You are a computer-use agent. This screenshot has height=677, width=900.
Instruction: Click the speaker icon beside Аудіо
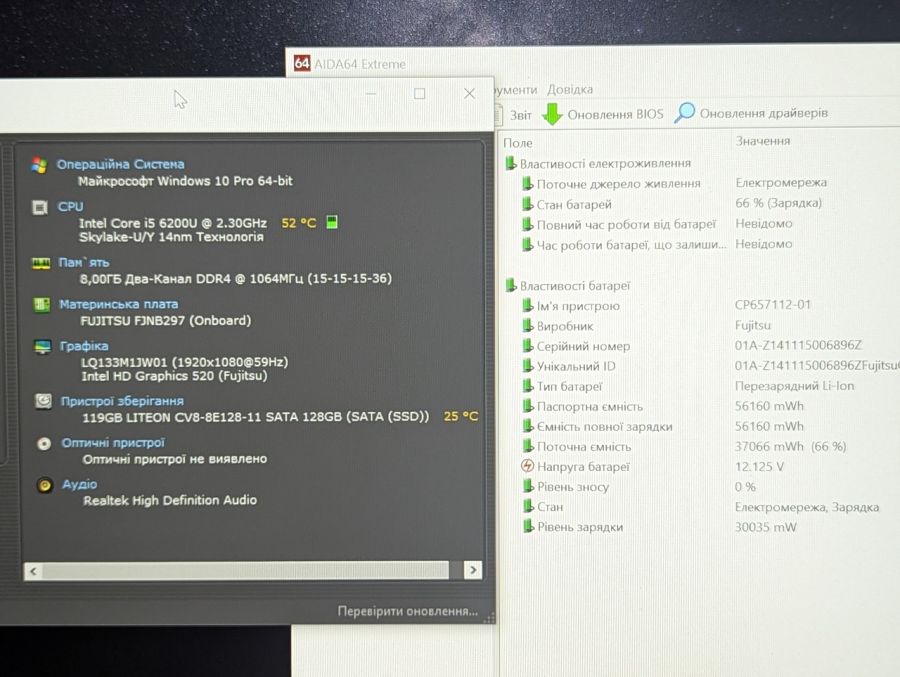point(45,485)
